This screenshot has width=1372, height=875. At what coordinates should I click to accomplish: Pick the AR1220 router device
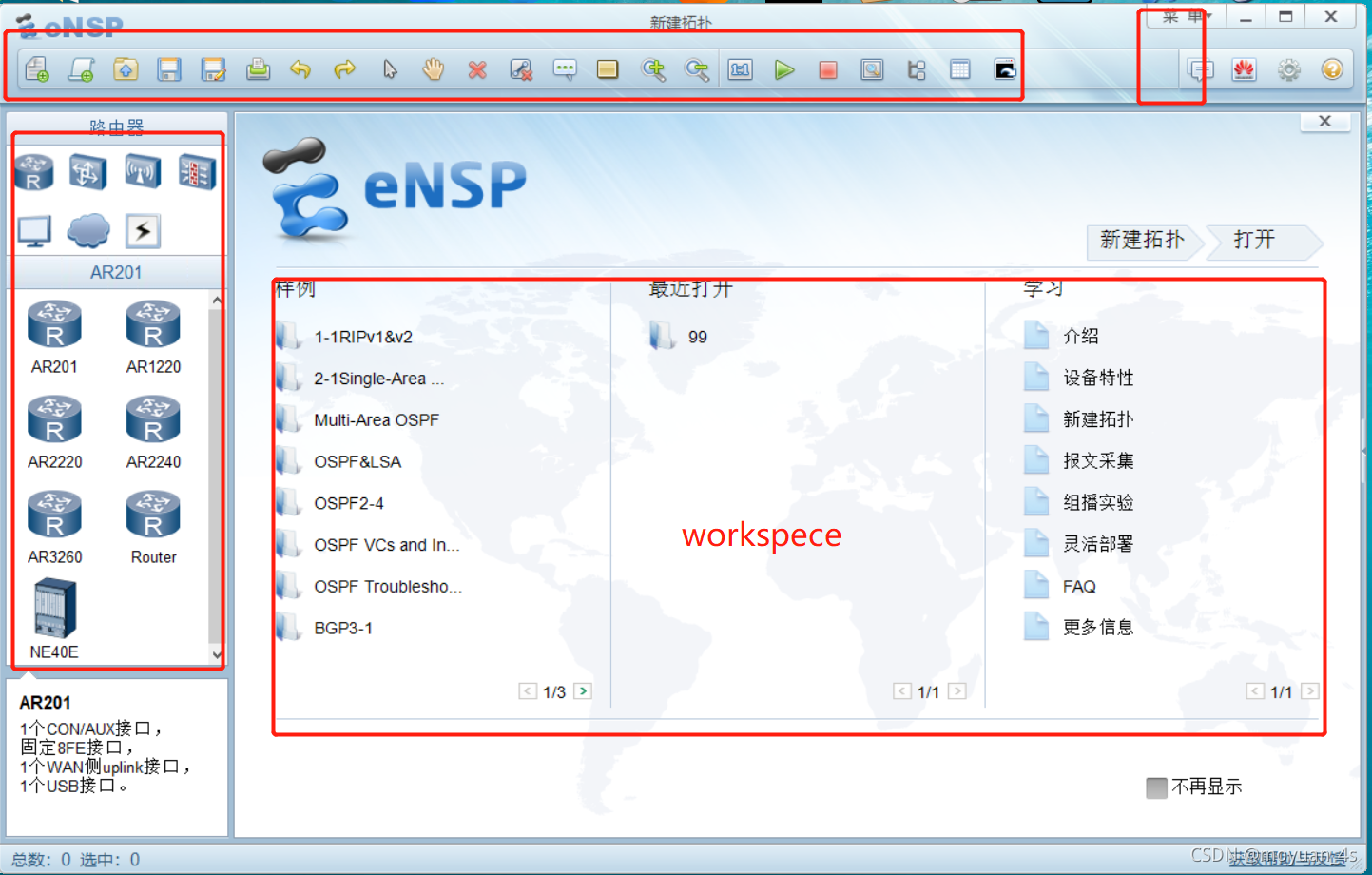tap(153, 338)
